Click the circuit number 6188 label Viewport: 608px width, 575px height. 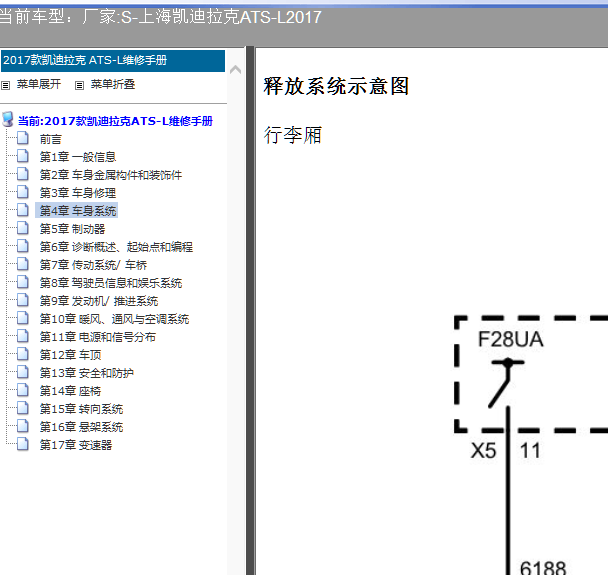pos(543,568)
